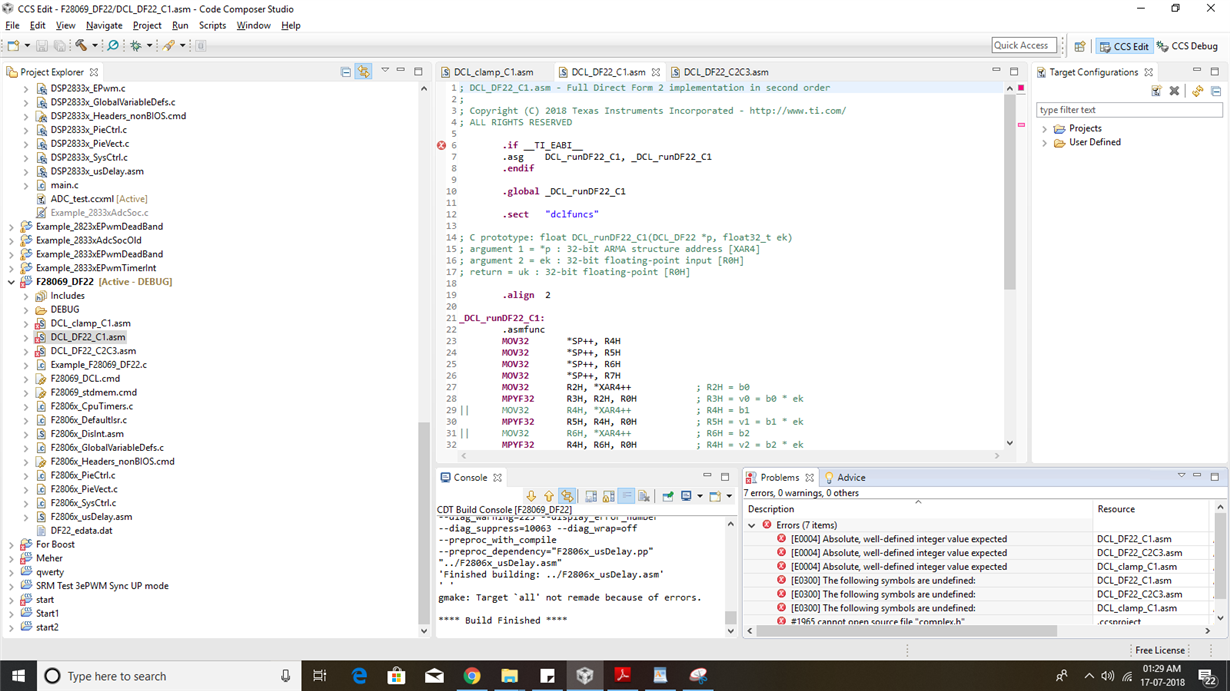Open the Open Console dropdown

pyautogui.click(x=728, y=495)
